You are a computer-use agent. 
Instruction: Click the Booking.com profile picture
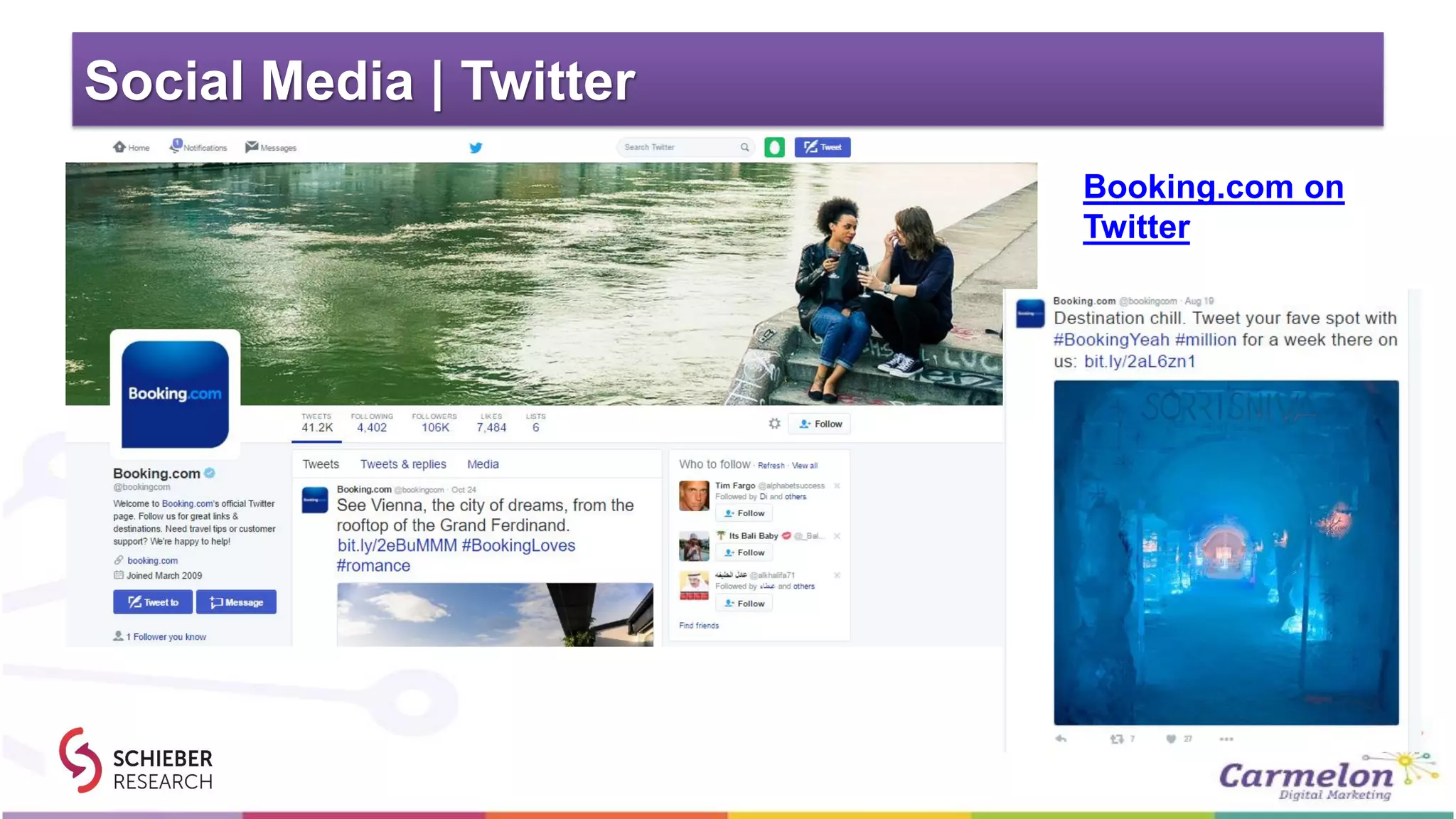coord(175,394)
